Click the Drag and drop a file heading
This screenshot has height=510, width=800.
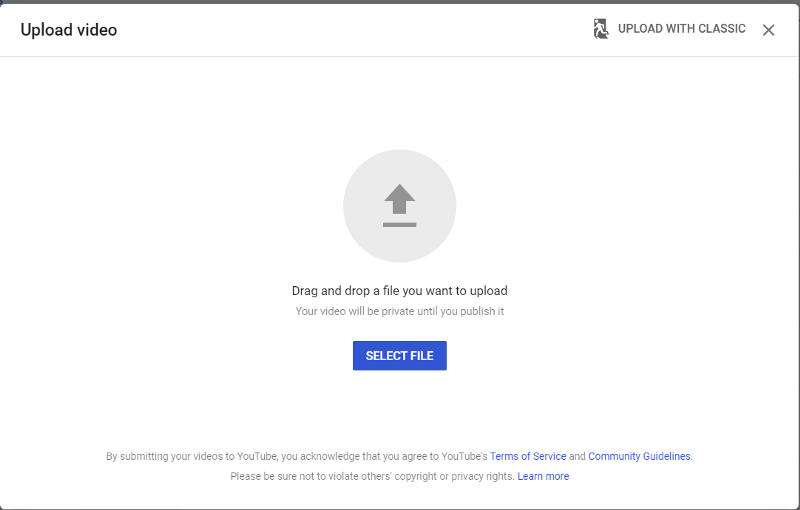[x=399, y=291]
